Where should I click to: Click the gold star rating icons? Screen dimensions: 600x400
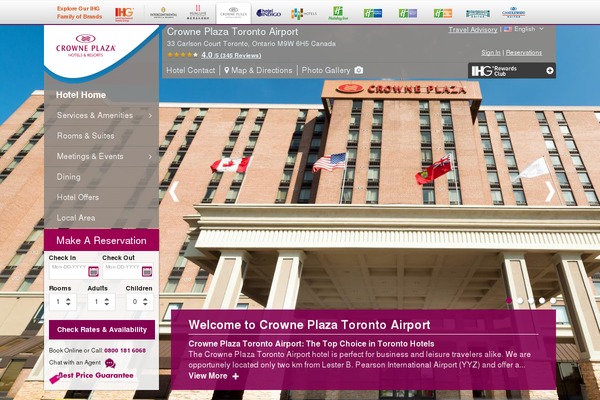coord(183,55)
